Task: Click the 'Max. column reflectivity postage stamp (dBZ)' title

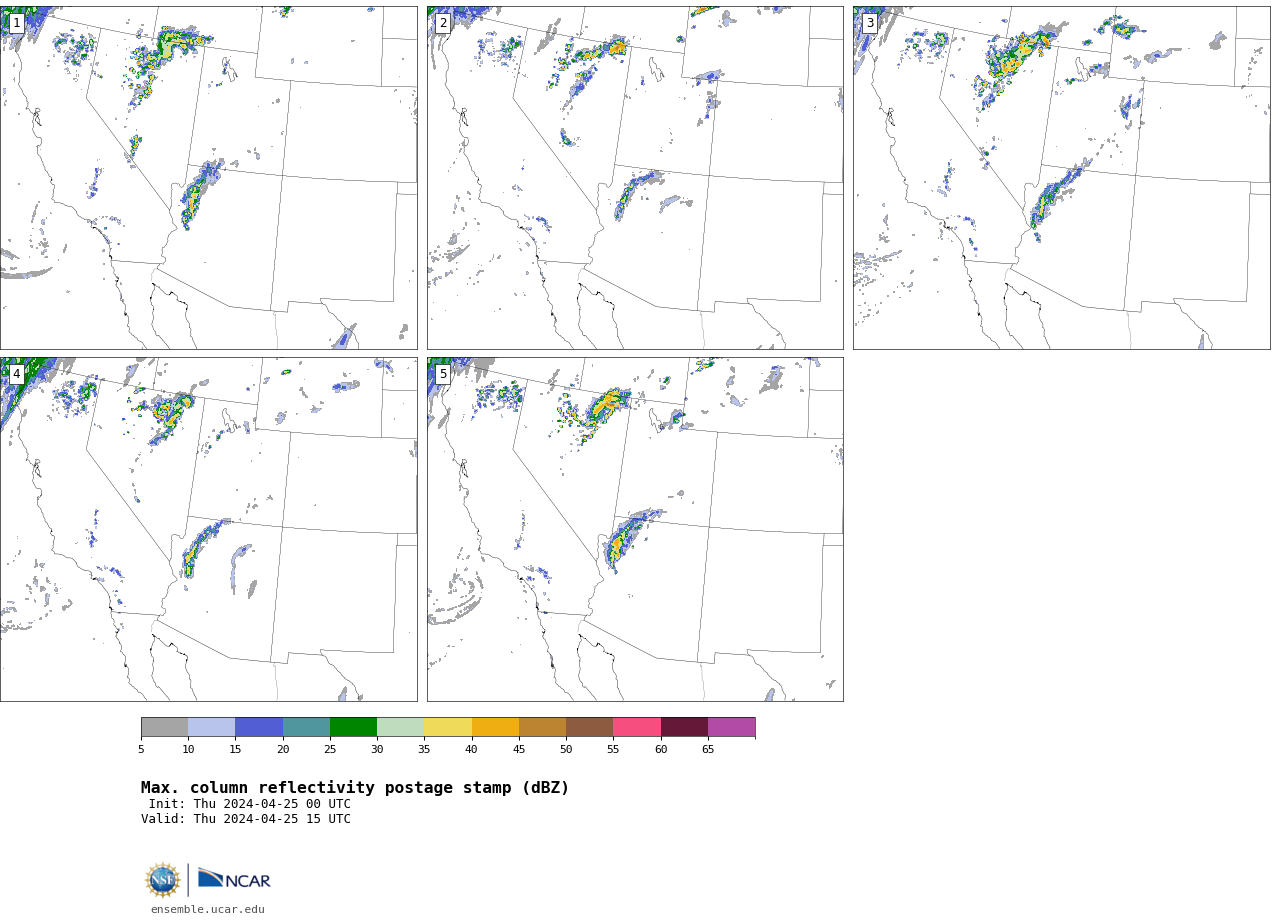Action: (x=355, y=788)
